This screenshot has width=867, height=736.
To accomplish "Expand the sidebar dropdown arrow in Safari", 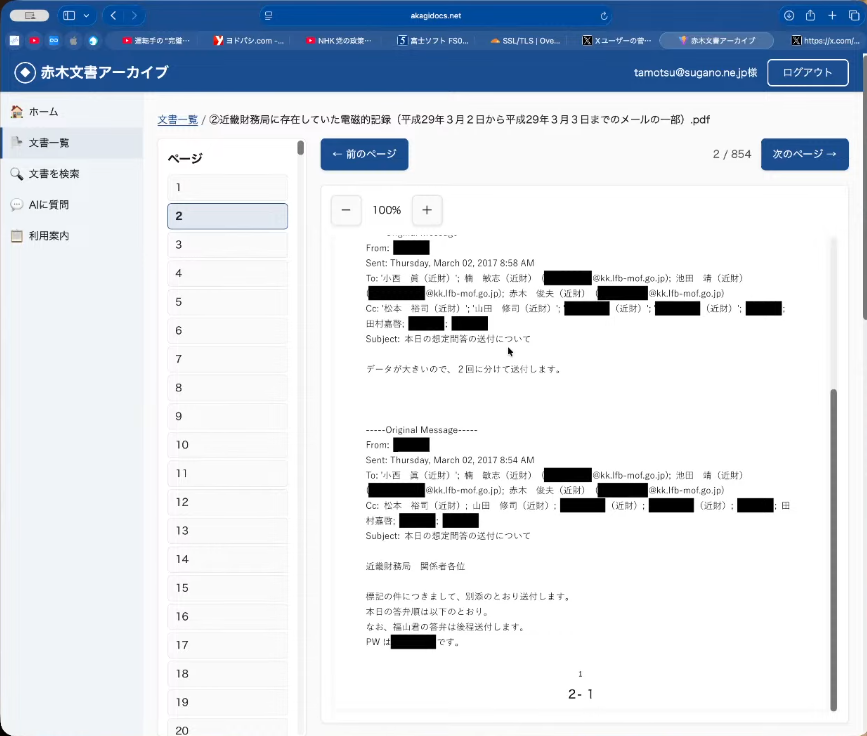I will coord(87,16).
